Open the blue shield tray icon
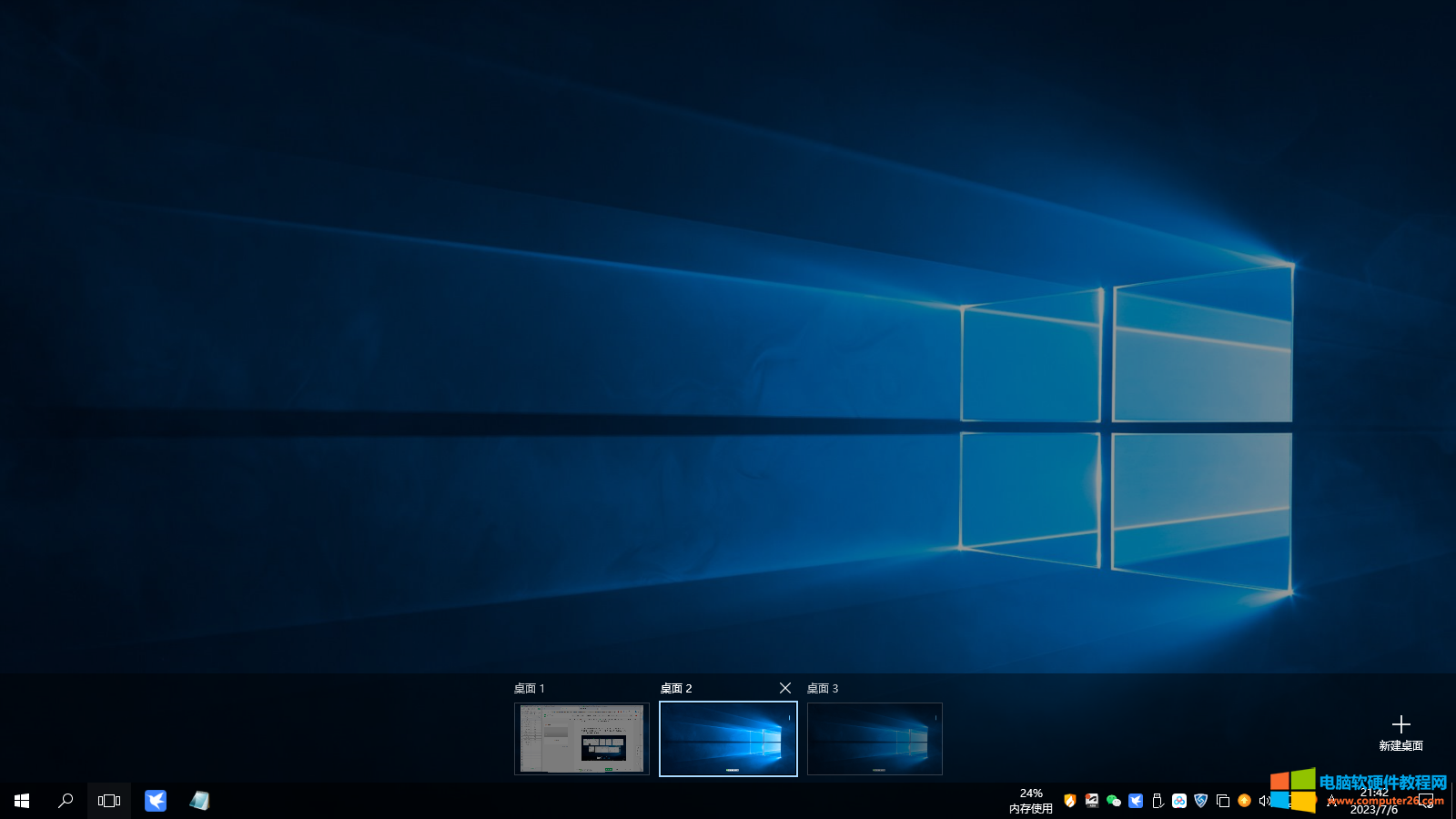 click(x=1201, y=801)
